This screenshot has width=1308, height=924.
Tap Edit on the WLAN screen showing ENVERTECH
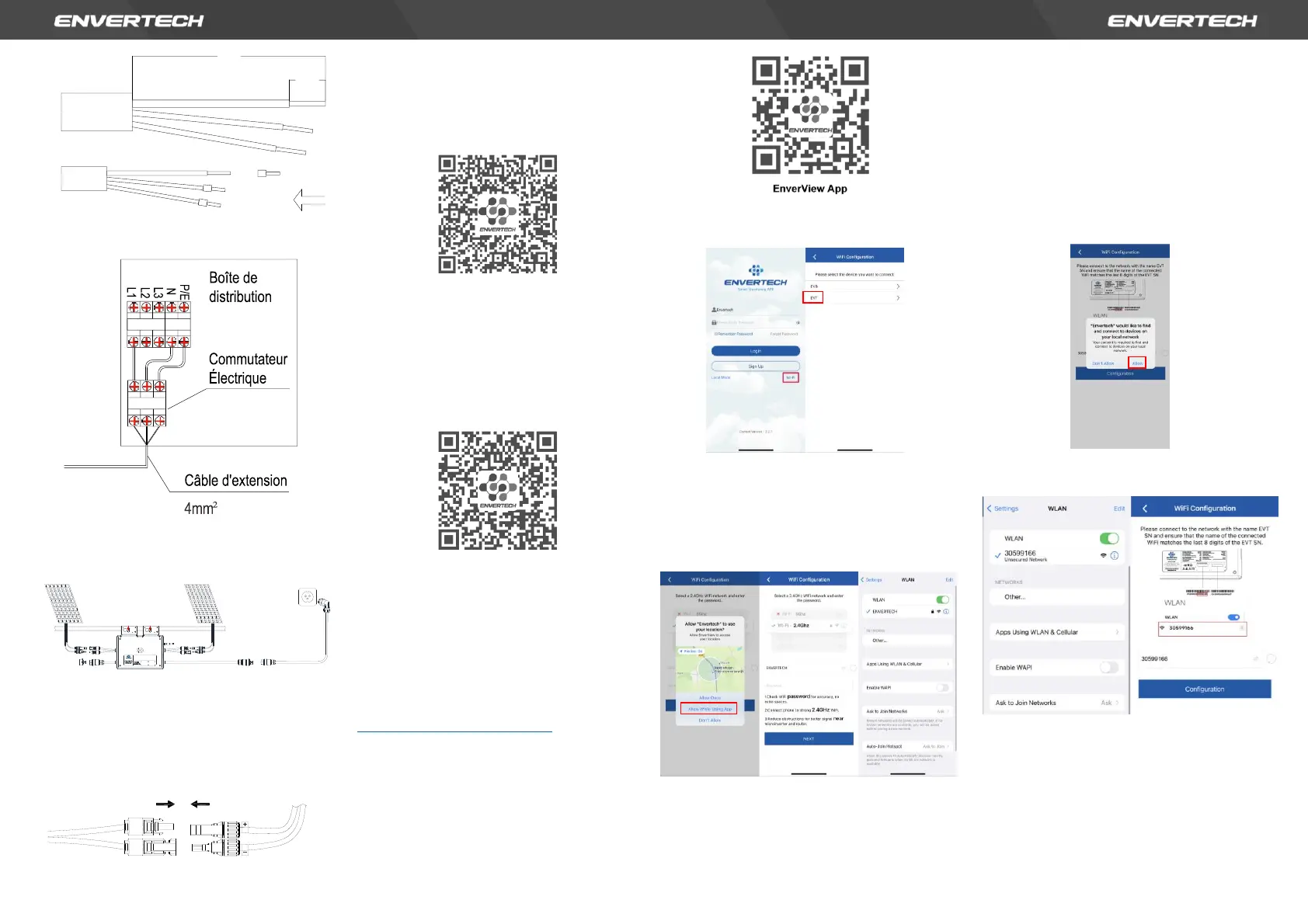(949, 579)
